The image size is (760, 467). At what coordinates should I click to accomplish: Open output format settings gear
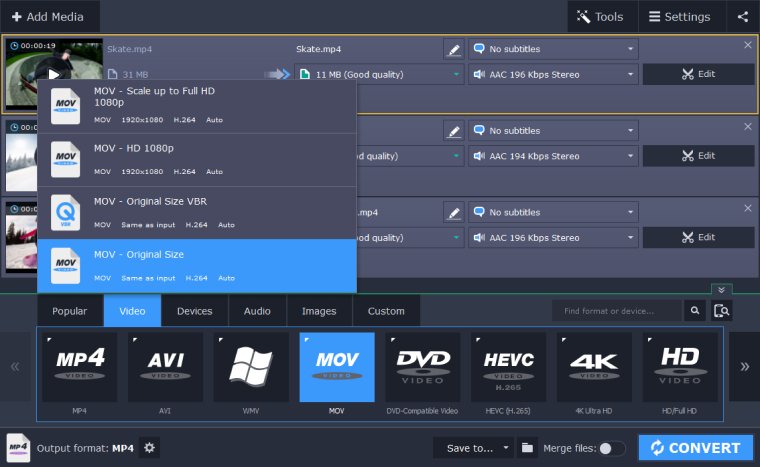(x=149, y=448)
